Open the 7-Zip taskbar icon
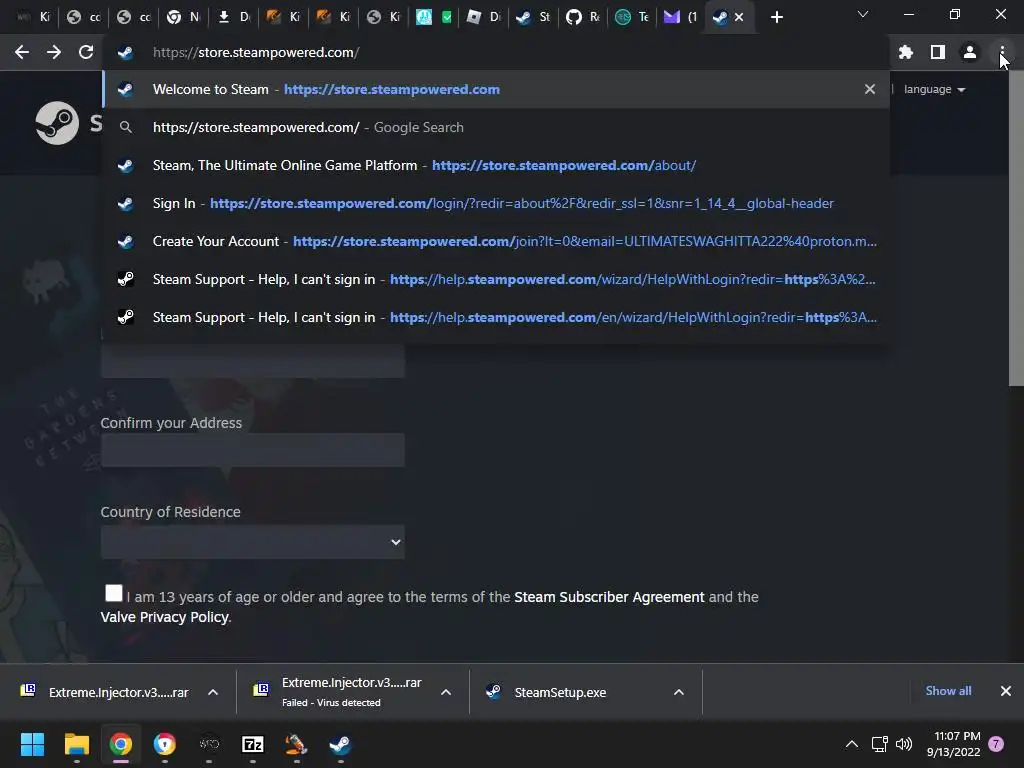 [253, 744]
